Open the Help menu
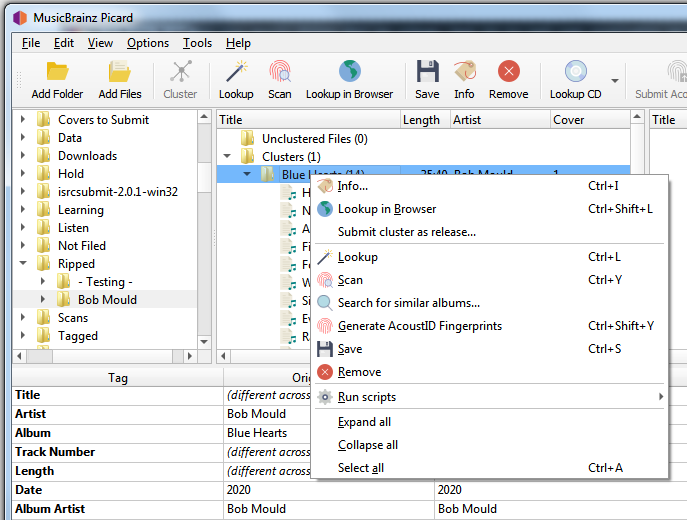This screenshot has height=520, width=687. [x=238, y=43]
